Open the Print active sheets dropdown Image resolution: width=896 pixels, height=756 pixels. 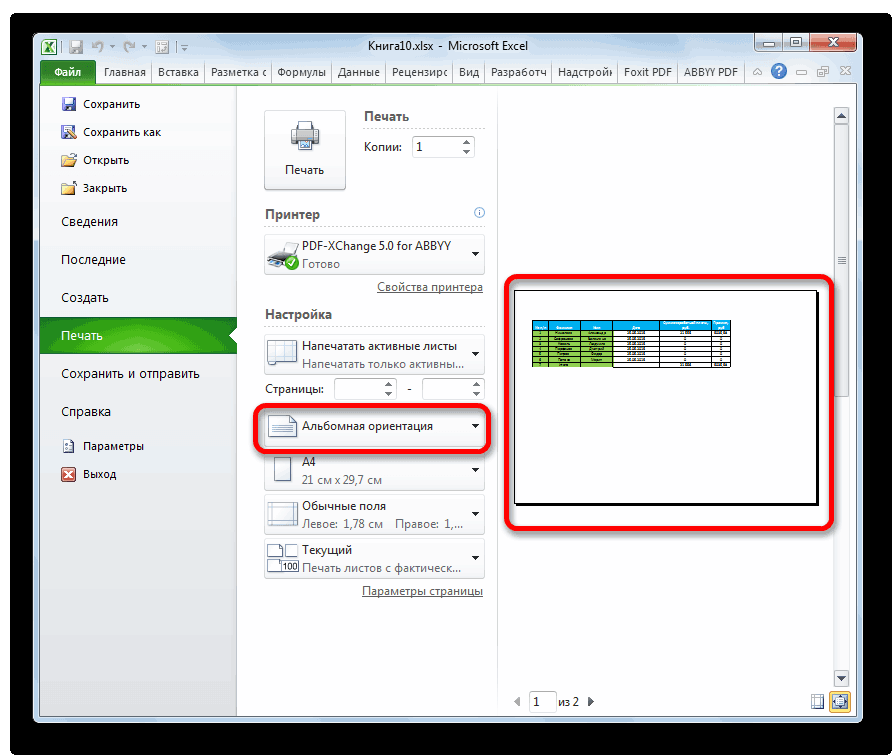374,354
